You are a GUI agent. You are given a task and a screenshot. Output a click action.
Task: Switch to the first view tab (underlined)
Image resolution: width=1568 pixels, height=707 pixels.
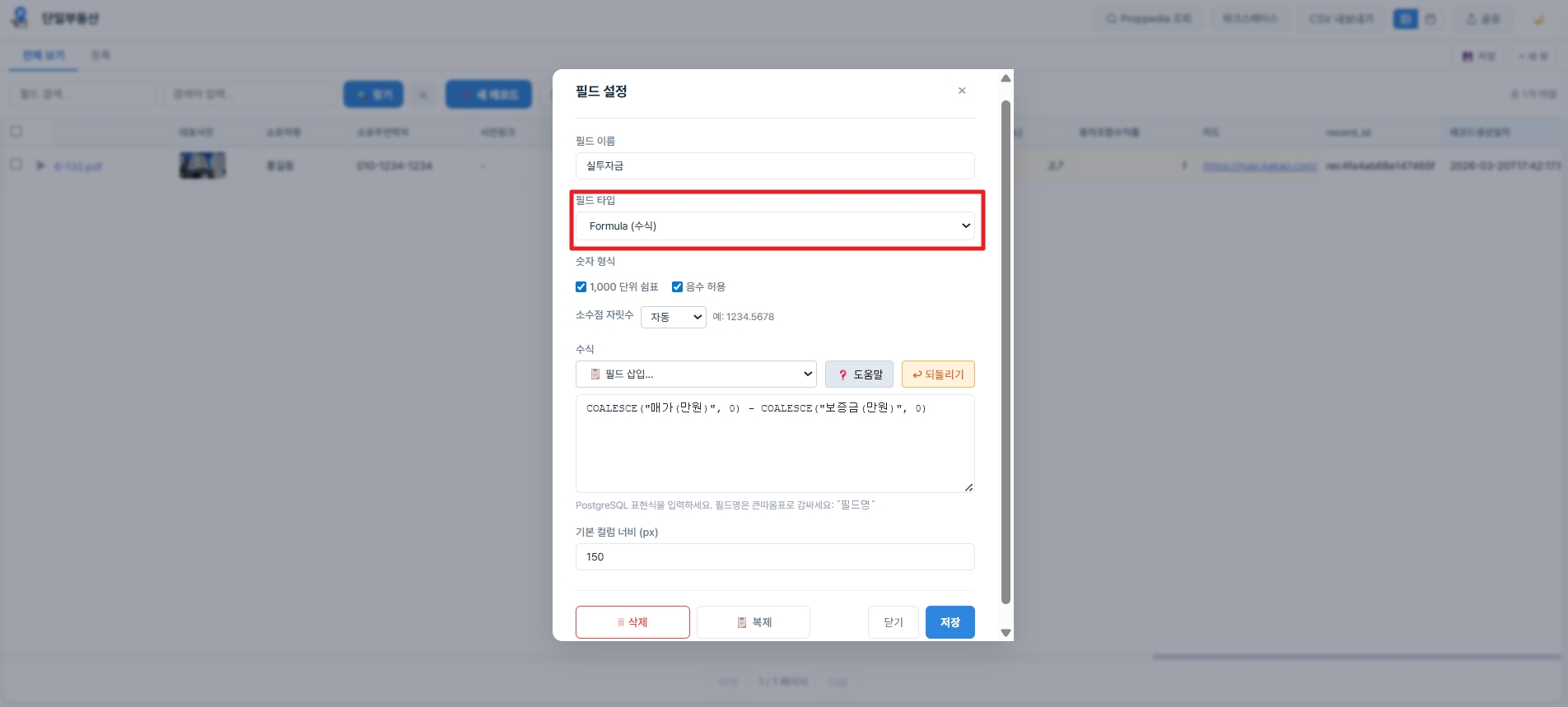[x=44, y=55]
